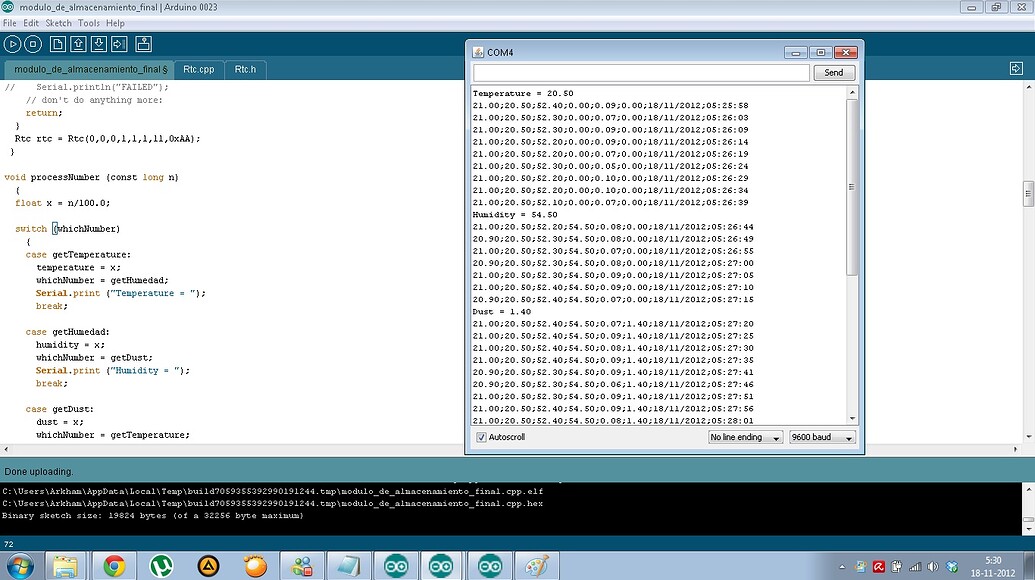Uncheck Autoscroll below the serial output

[481, 437]
